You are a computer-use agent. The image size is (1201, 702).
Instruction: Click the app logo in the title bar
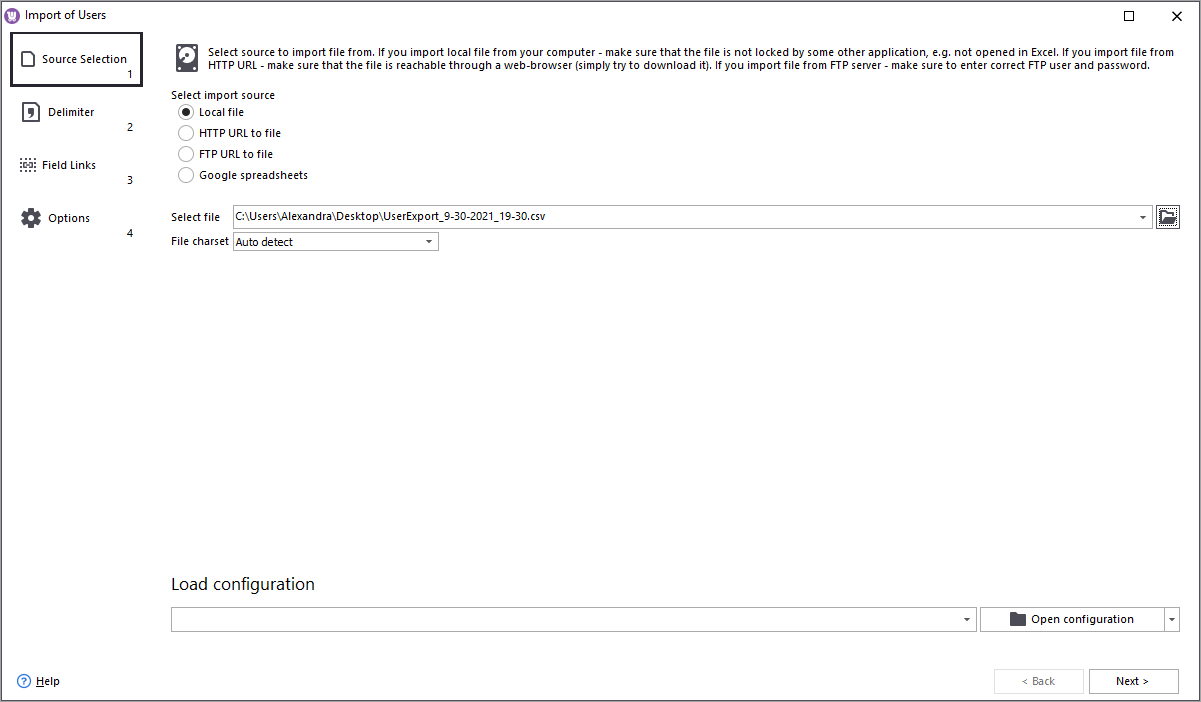[x=13, y=15]
